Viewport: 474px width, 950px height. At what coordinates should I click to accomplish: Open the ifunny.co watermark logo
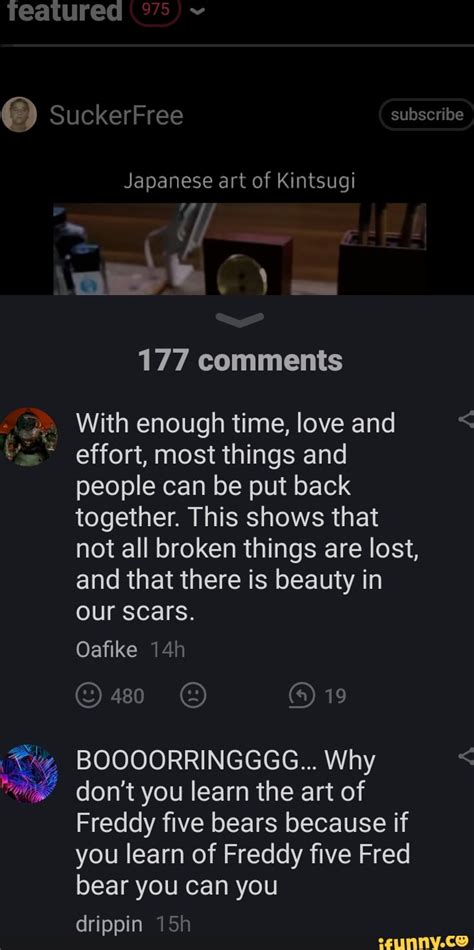click(x=424, y=942)
